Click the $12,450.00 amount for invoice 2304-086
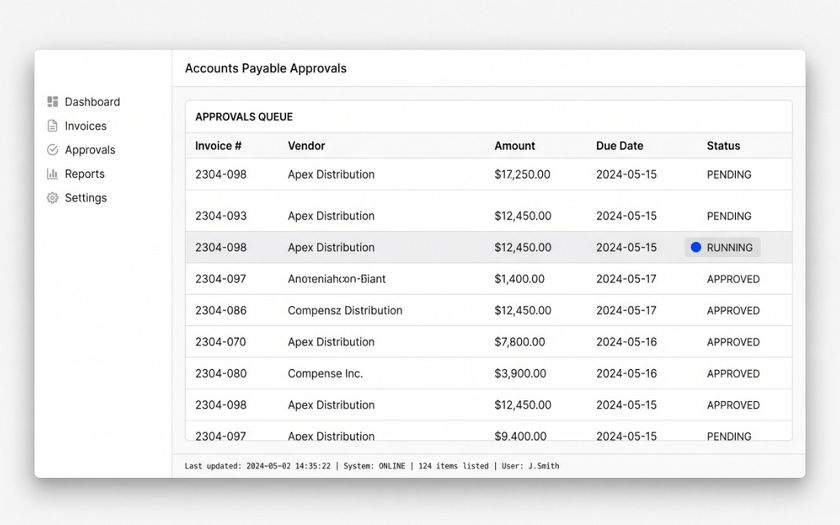Screen dimensions: 840x525 point(523,310)
